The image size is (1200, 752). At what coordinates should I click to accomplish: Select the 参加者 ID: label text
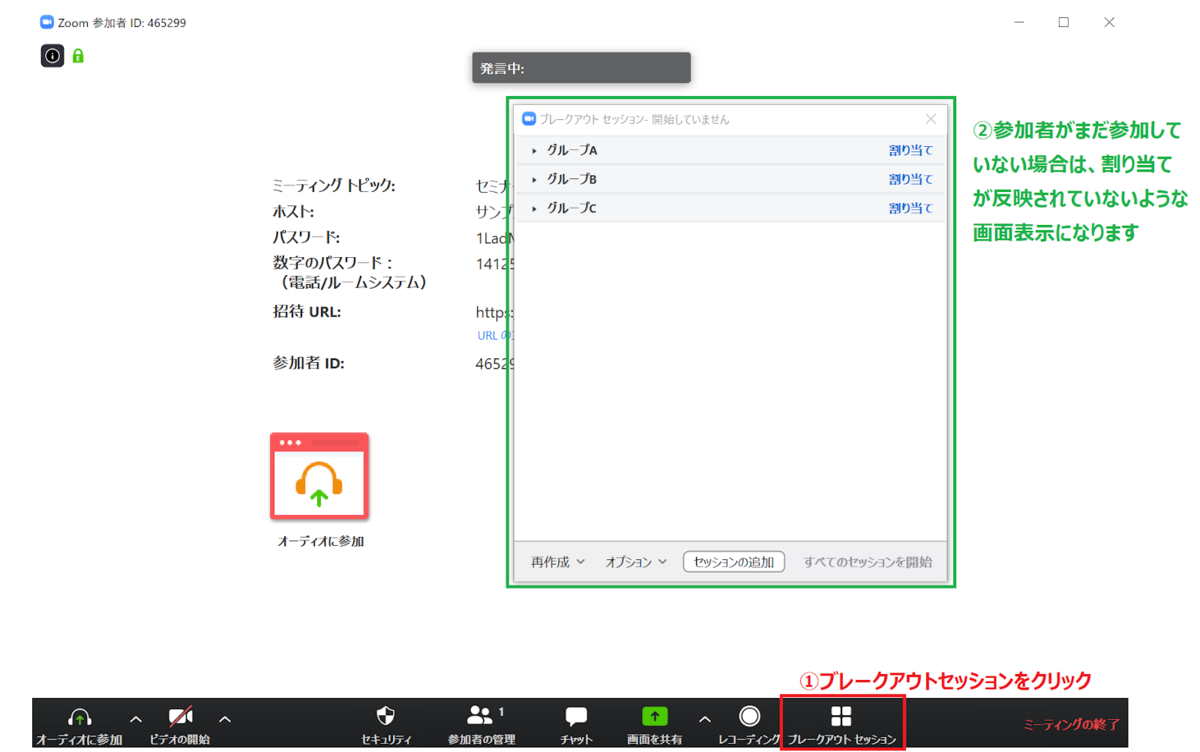(x=308, y=363)
